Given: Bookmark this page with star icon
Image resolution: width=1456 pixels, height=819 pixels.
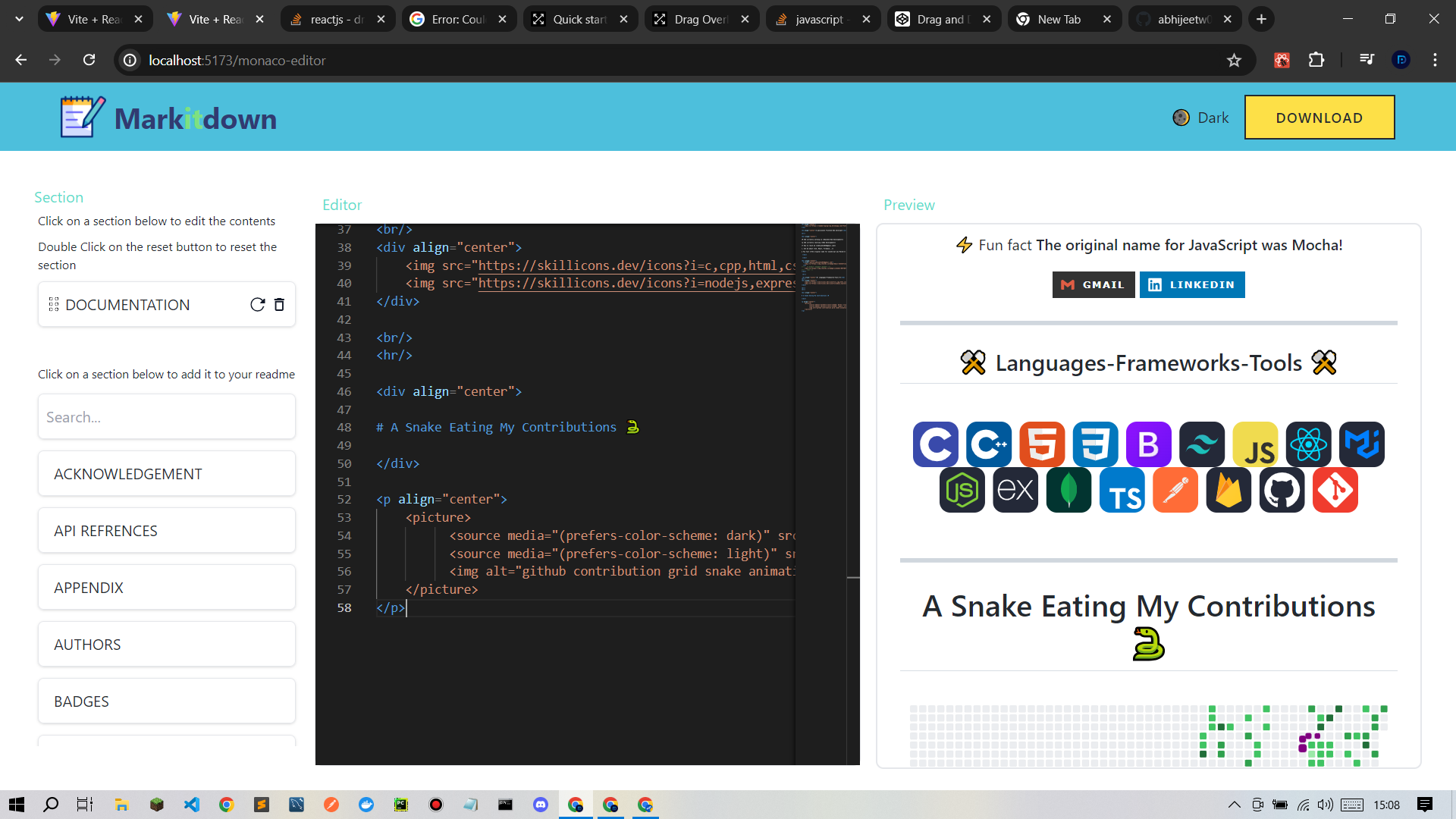Looking at the screenshot, I should (x=1234, y=60).
